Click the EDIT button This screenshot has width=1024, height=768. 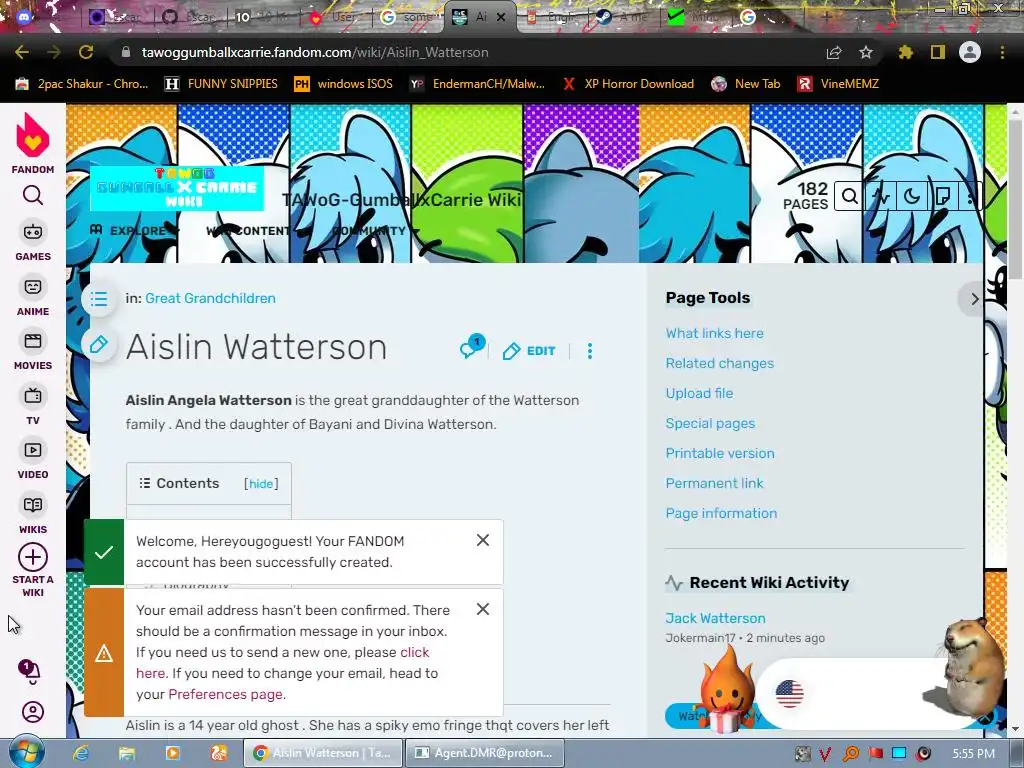point(530,351)
